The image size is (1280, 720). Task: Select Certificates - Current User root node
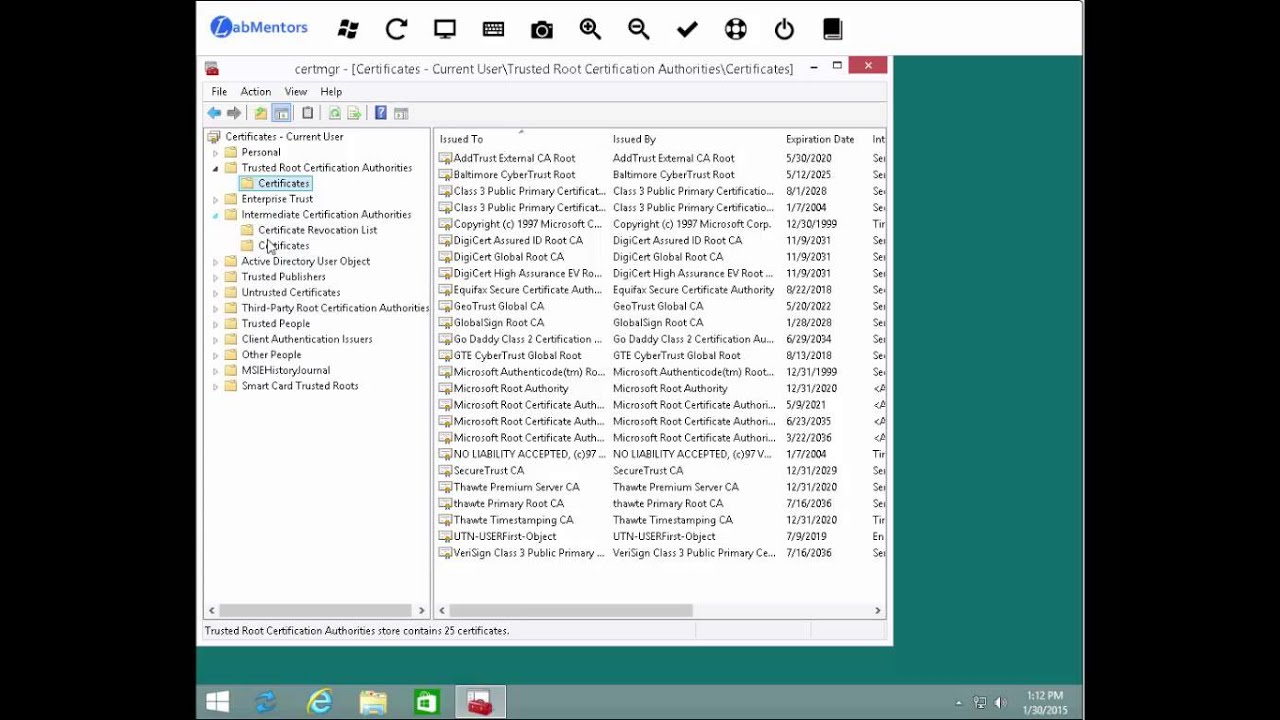[284, 137]
